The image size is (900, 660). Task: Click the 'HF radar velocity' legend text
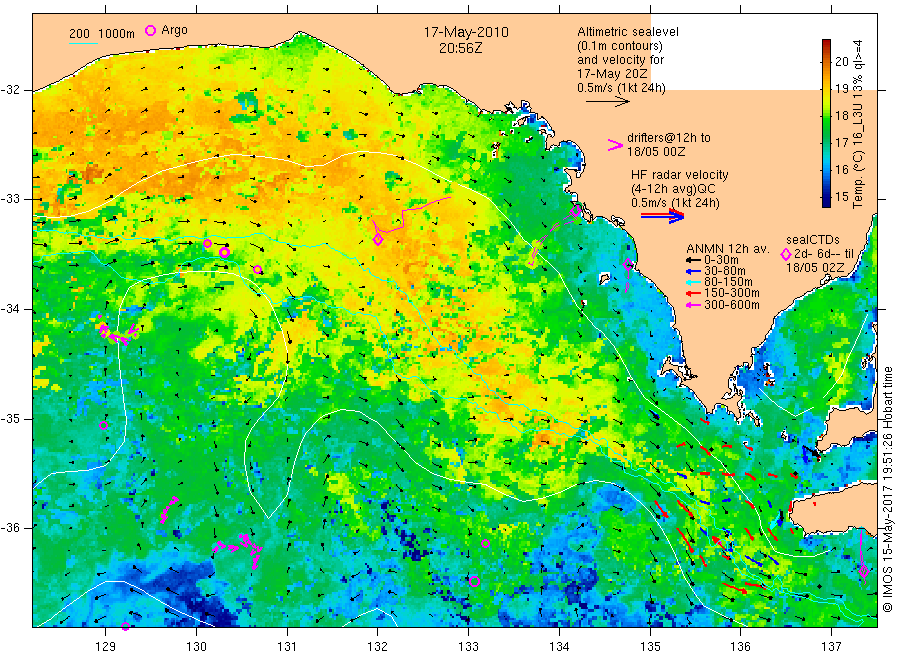680,175
